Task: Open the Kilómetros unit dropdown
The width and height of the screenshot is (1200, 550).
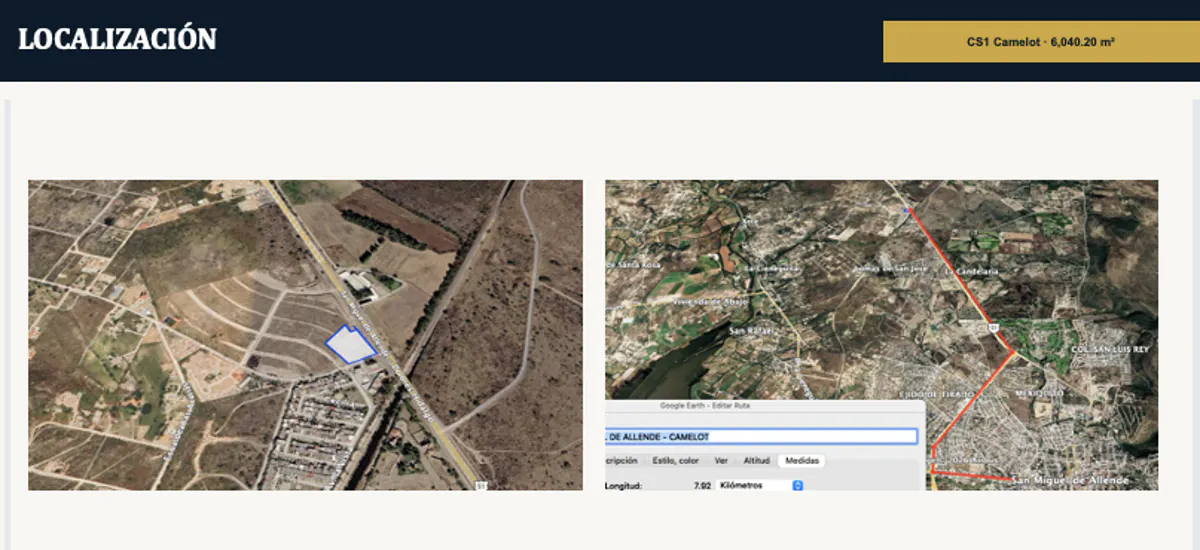Action: 760,485
